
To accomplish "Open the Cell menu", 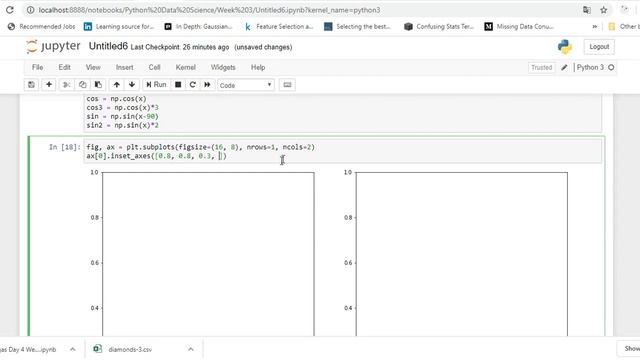I will 154,67.
